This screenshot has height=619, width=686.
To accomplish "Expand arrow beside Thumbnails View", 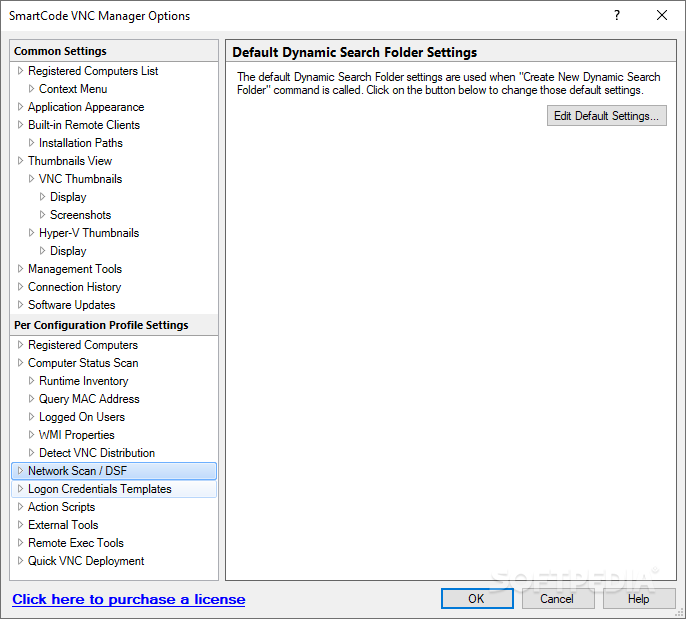I will (x=20, y=160).
